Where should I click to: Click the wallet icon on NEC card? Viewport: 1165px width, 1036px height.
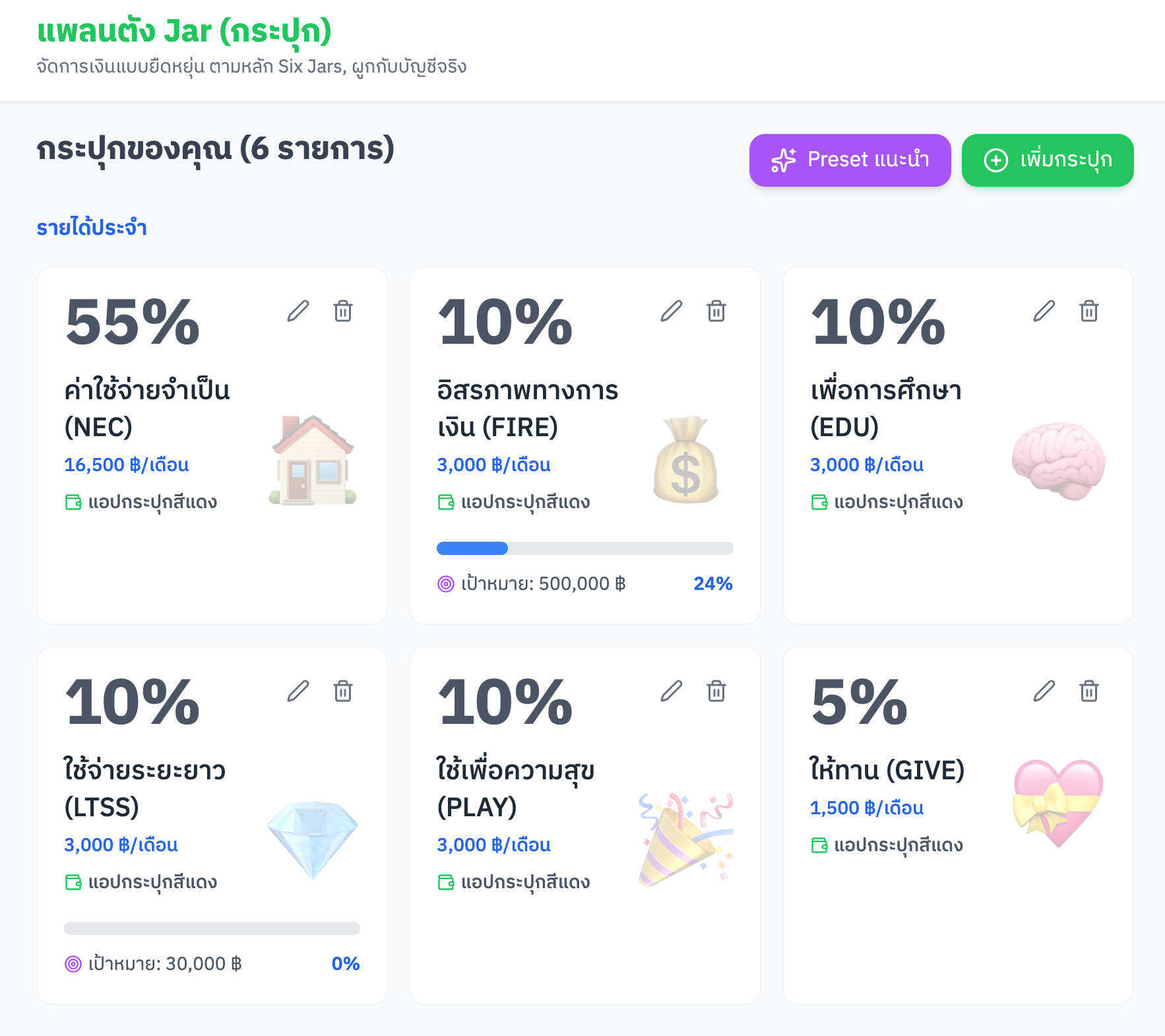tap(73, 502)
